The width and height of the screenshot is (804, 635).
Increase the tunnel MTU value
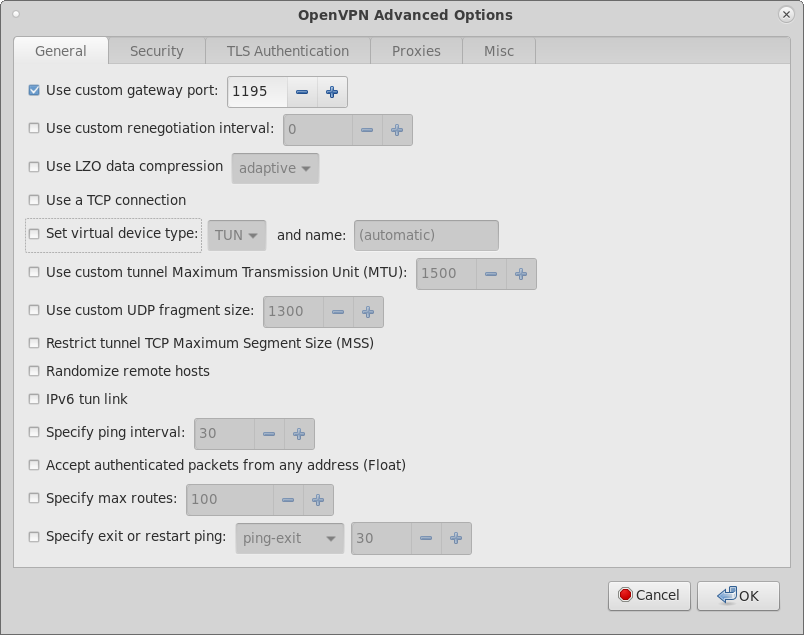point(521,274)
